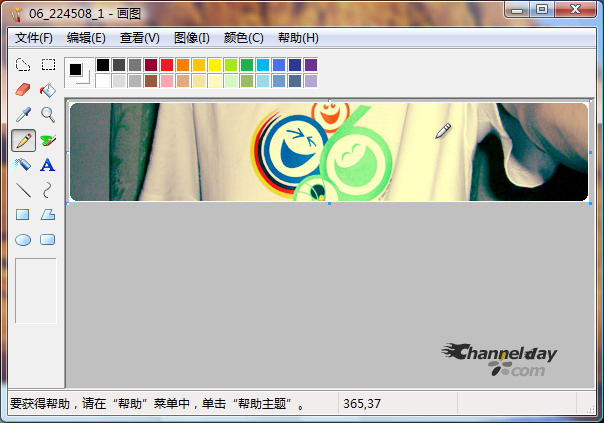Choose the Eraser tool
604x423 pixels.
click(x=23, y=90)
